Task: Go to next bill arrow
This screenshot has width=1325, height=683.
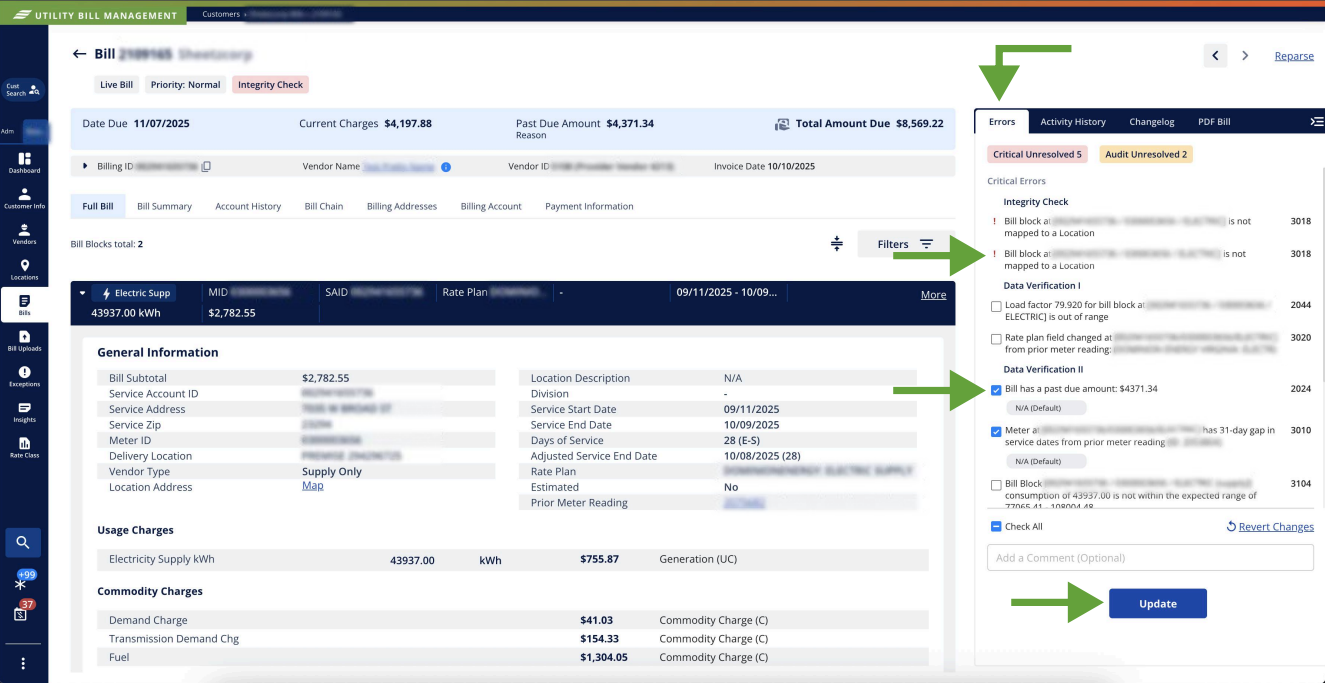Action: [1245, 56]
